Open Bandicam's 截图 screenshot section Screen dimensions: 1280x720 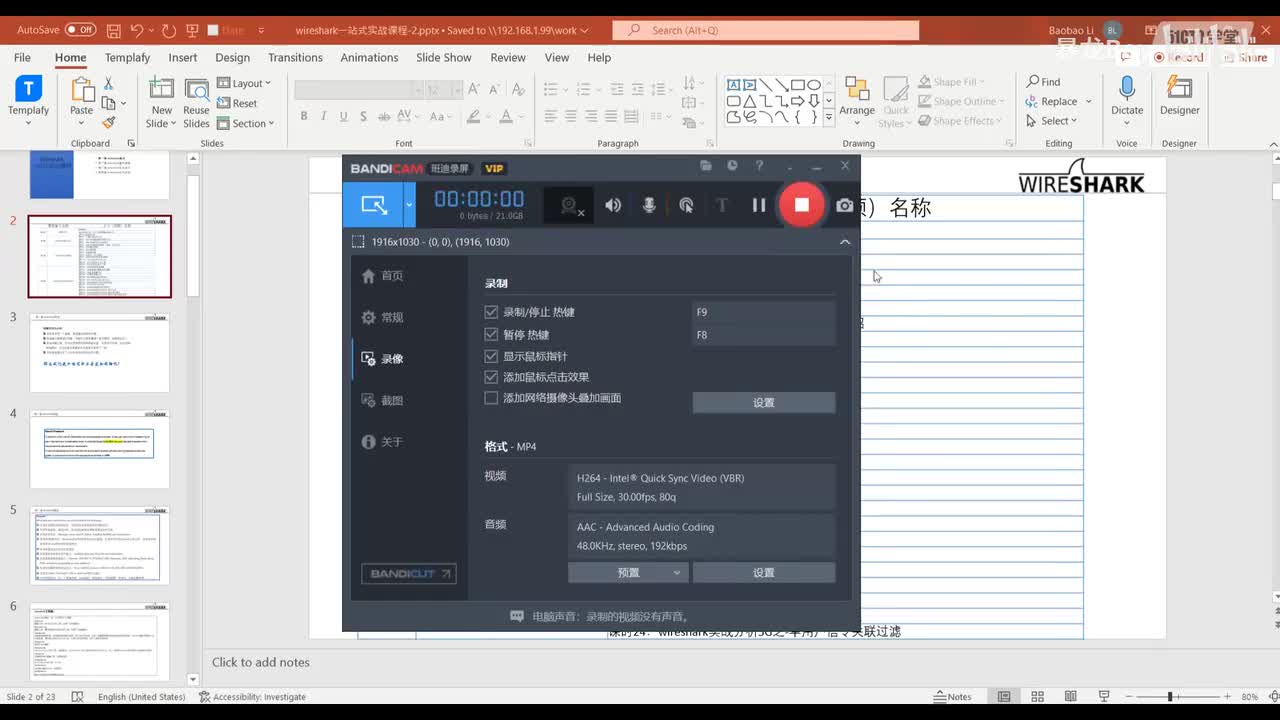coord(383,400)
